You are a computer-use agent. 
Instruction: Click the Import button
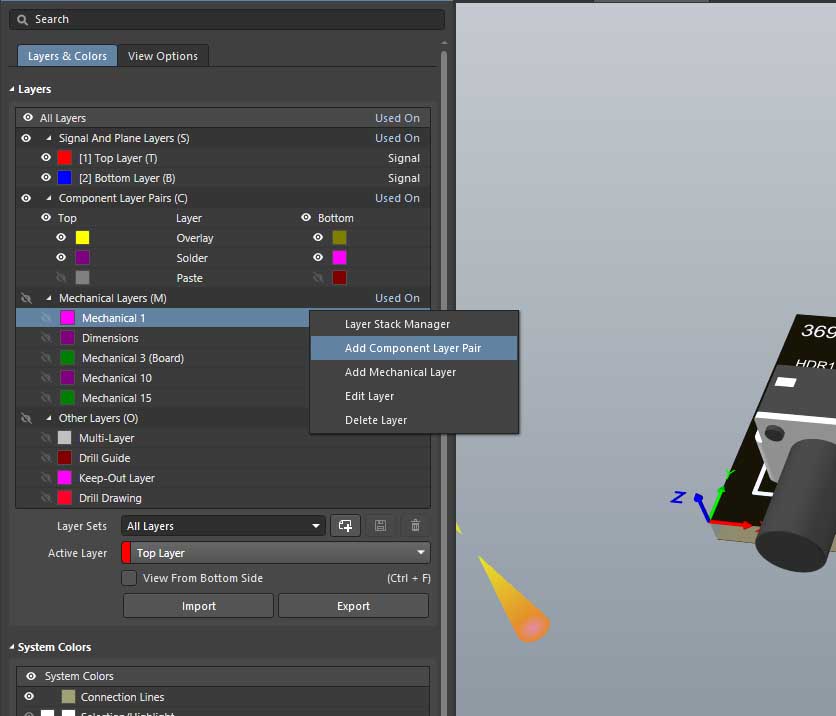(x=198, y=606)
